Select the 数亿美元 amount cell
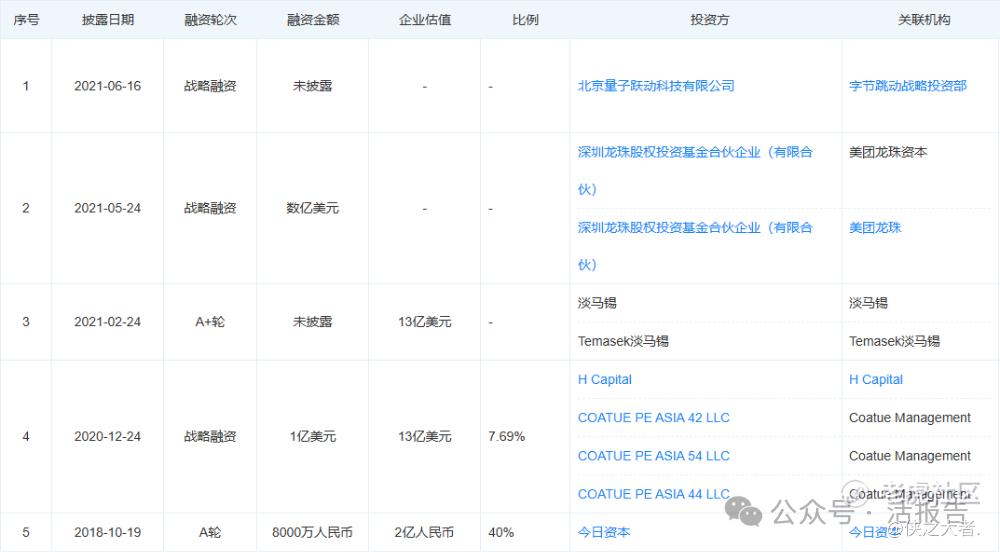1000x552 pixels. [x=312, y=208]
